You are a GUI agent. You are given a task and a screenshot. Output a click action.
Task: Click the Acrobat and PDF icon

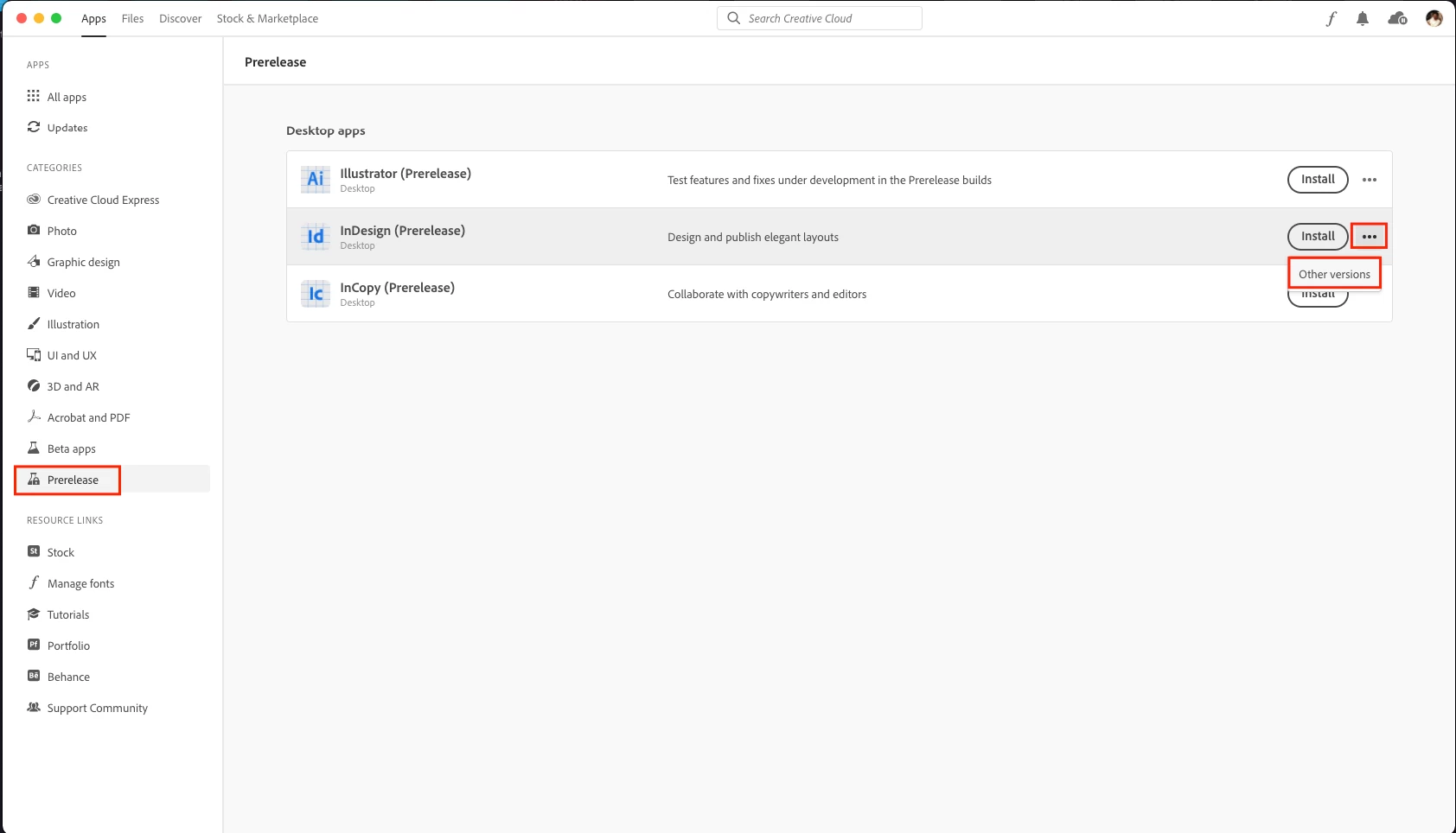click(34, 416)
